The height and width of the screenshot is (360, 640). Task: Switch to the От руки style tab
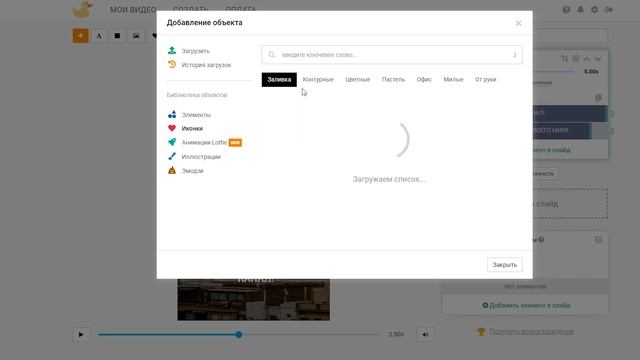pyautogui.click(x=485, y=80)
